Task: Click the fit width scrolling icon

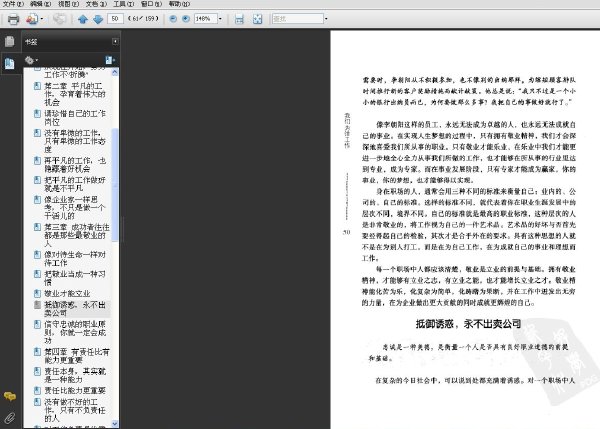Action: click(239, 19)
